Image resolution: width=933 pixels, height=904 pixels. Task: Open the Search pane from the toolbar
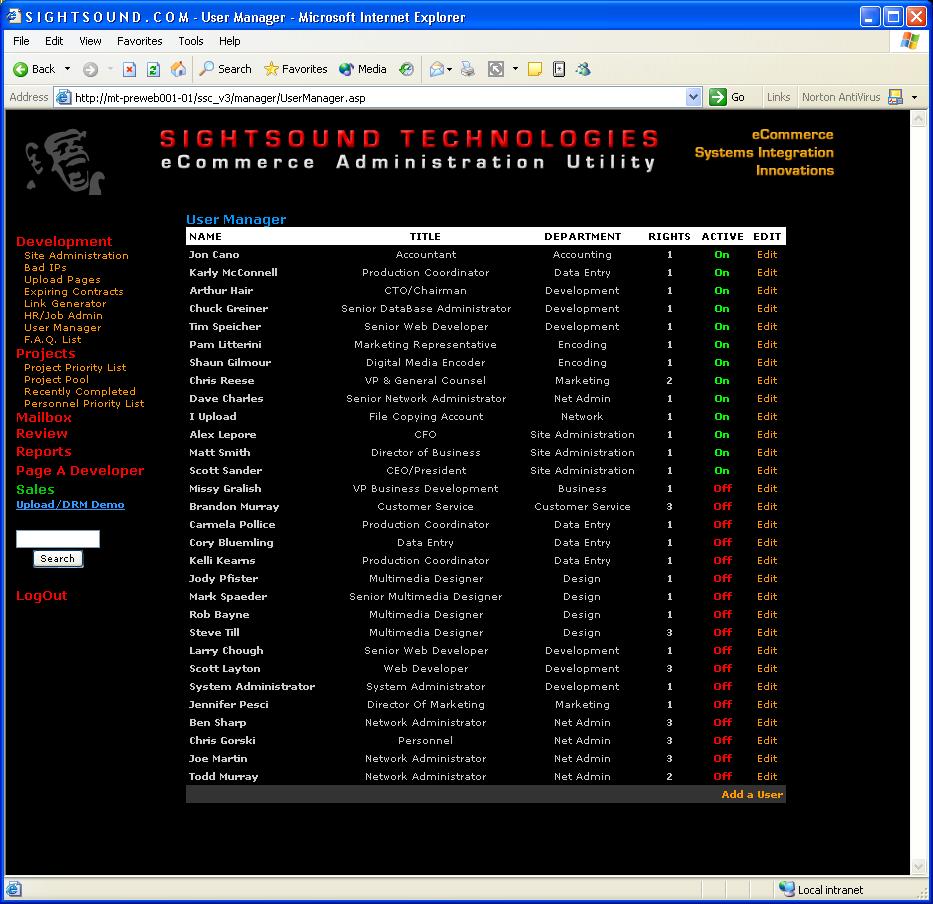[226, 69]
